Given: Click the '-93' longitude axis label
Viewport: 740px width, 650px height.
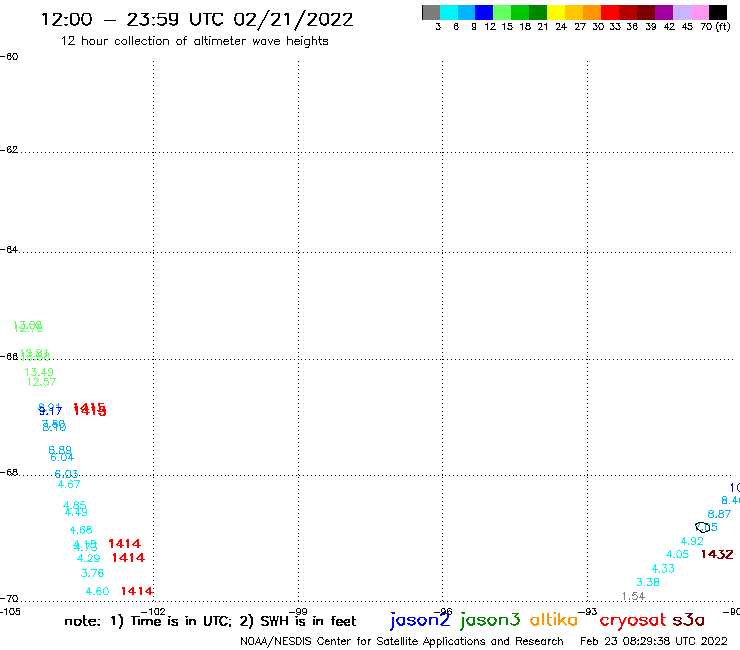Looking at the screenshot, I should pos(588,612).
